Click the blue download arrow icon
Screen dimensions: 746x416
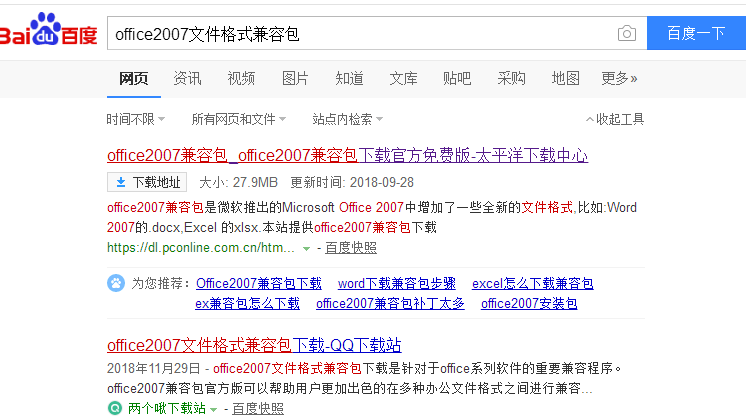click(121, 182)
